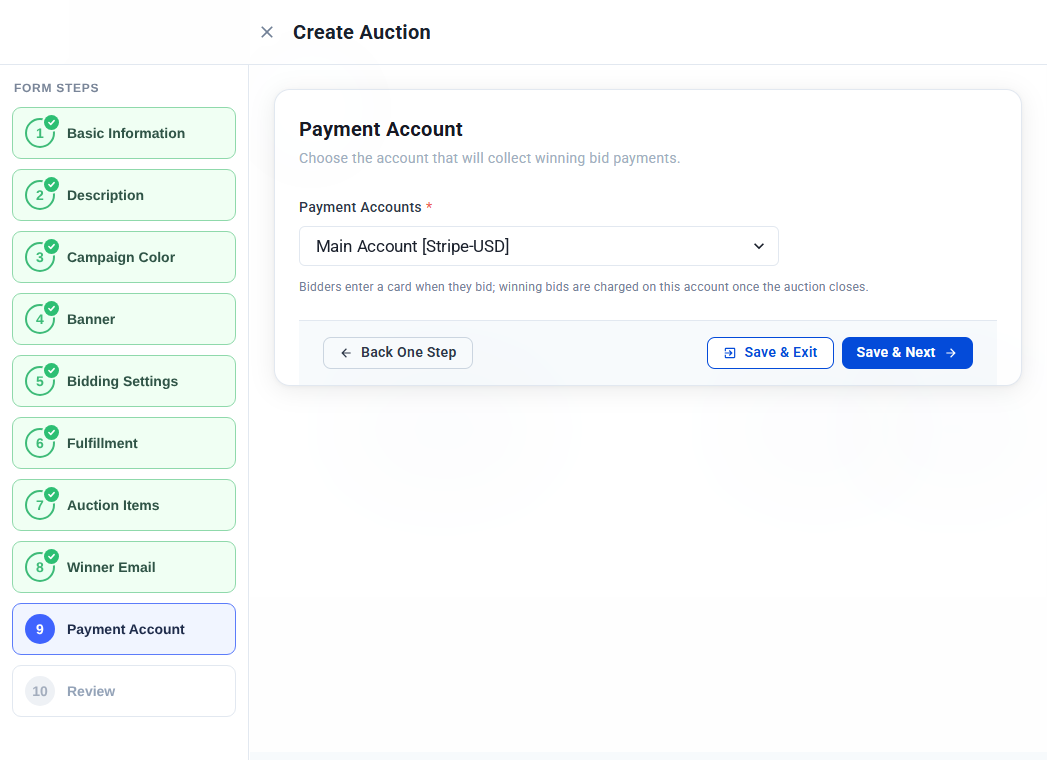Go to Auction Items step
Image resolution: width=1047 pixels, height=760 pixels.
click(x=124, y=505)
